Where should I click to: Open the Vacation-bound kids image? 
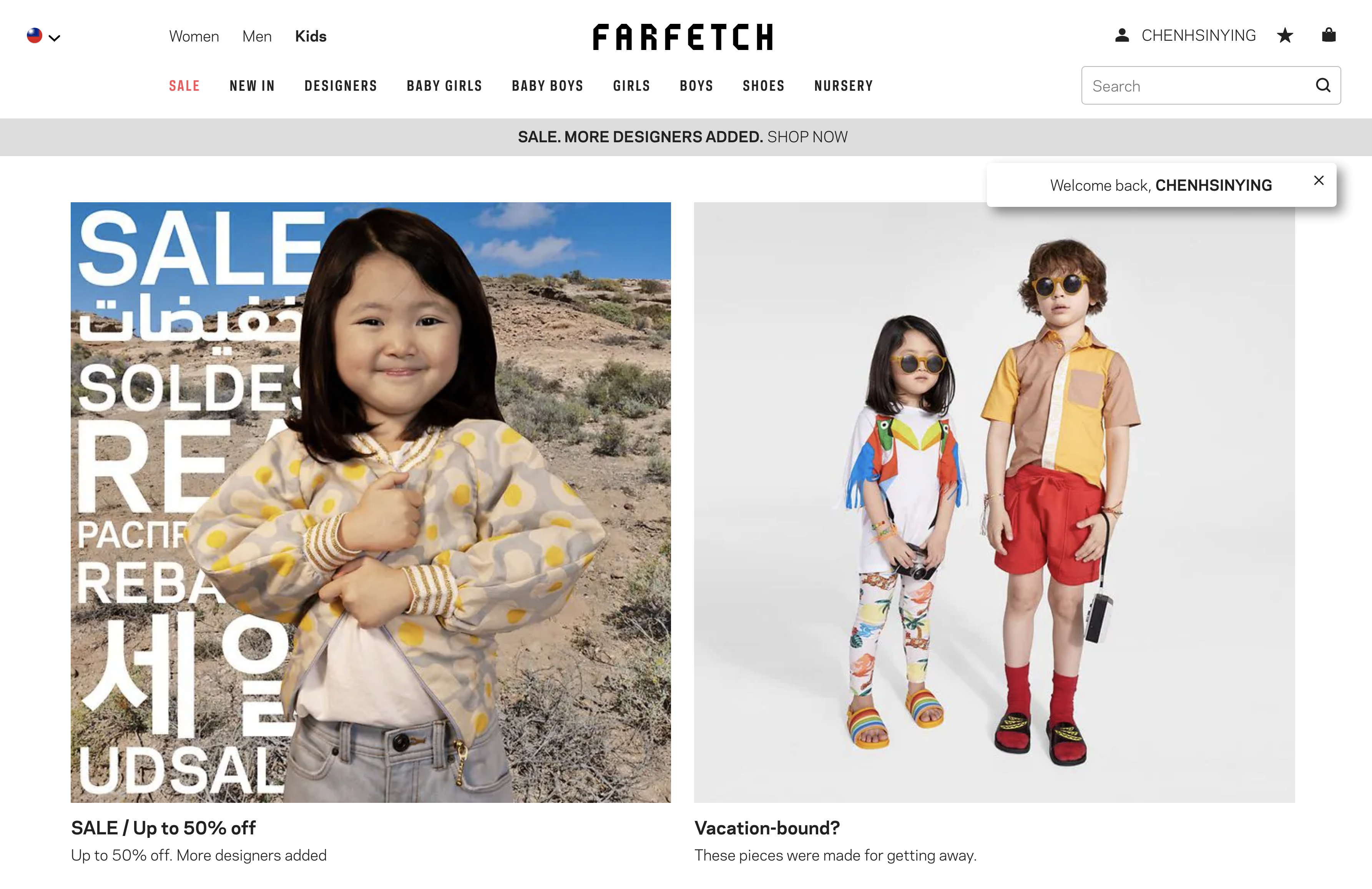pyautogui.click(x=995, y=502)
